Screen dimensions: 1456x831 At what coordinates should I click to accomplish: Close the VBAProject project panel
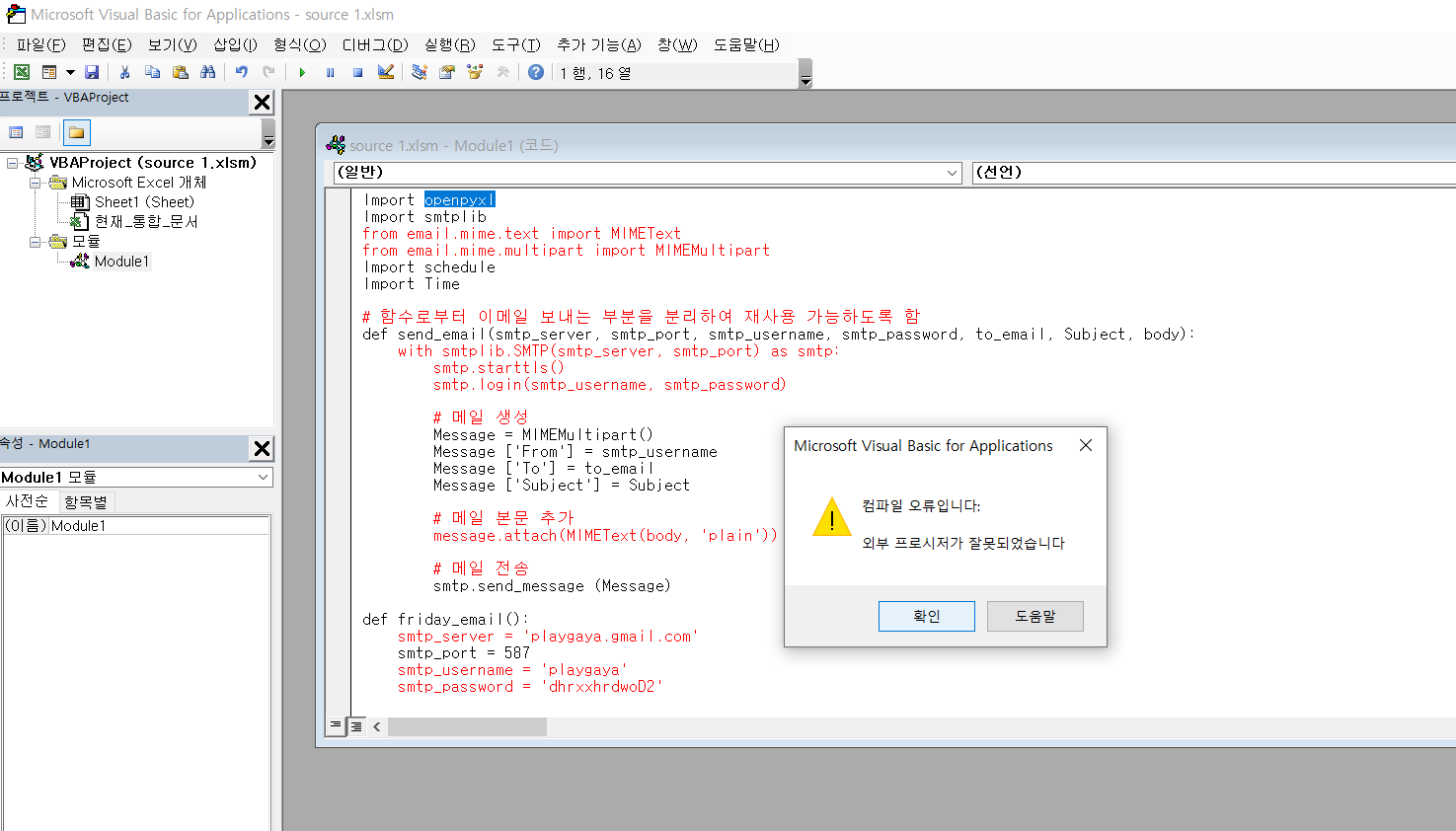click(262, 102)
